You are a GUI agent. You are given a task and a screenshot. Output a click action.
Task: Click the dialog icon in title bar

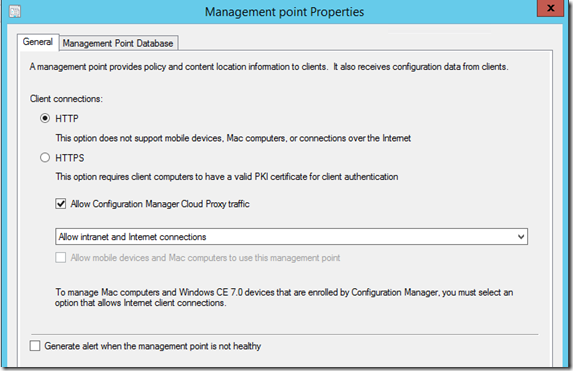tap(15, 12)
